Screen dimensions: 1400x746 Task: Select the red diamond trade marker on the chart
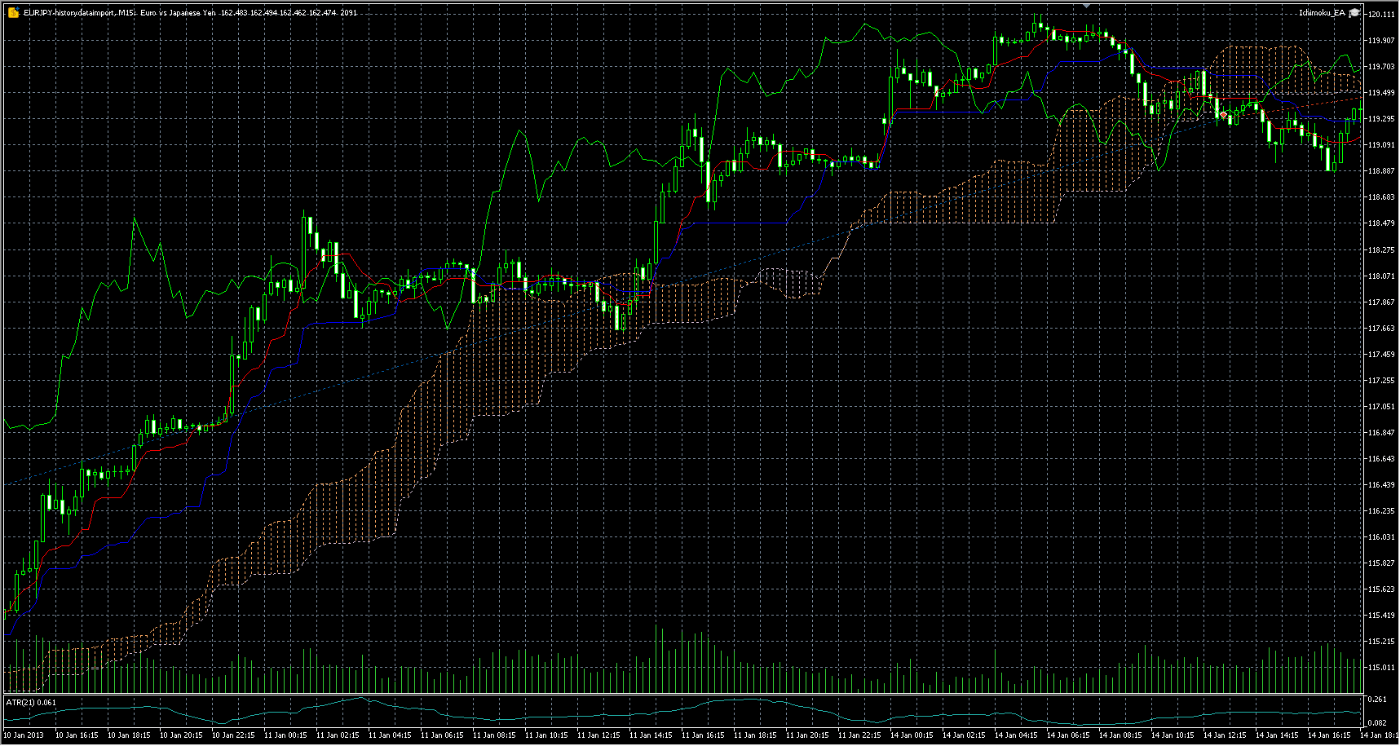point(1224,116)
